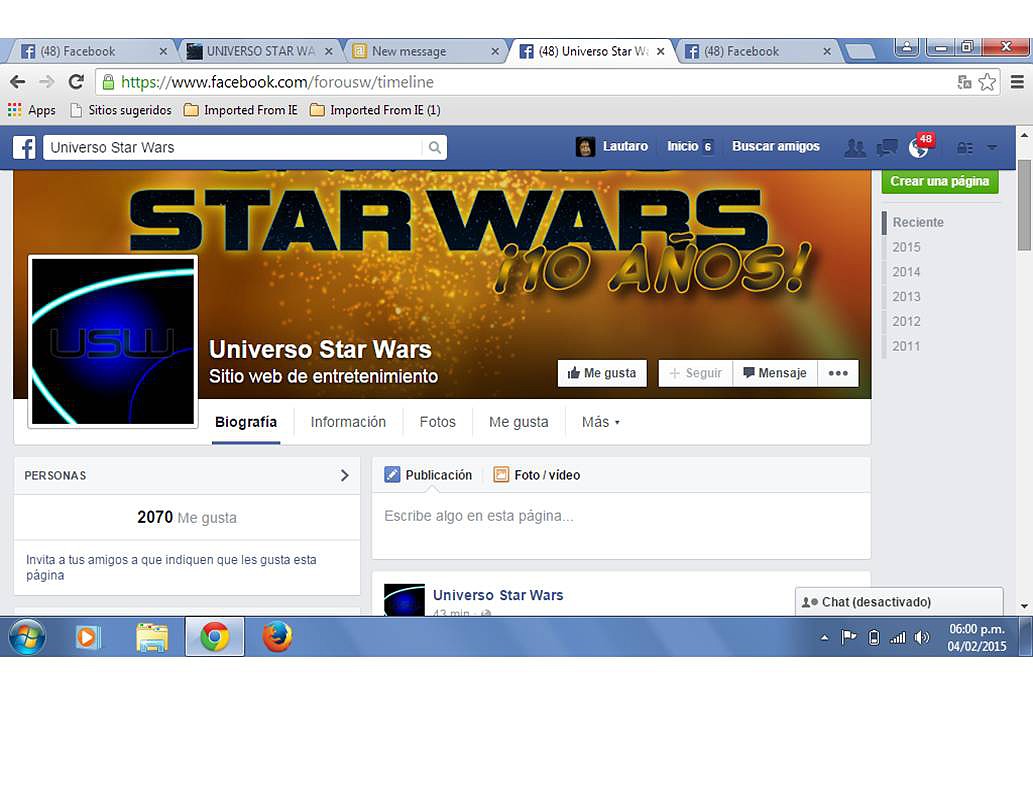Open three-dots more actions button
This screenshot has height=793, width=1033.
(x=838, y=373)
